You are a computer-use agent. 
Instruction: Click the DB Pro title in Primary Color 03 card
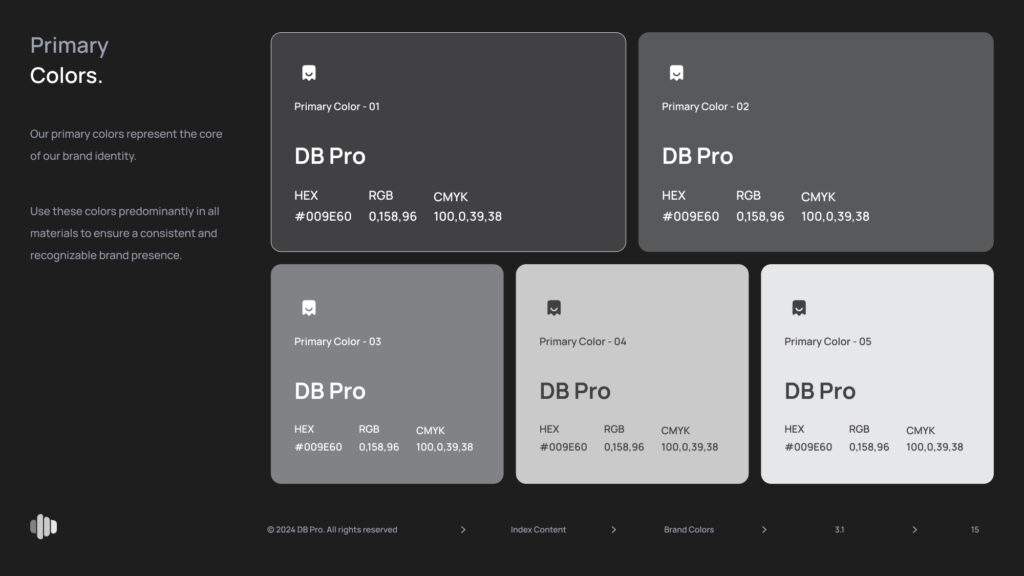(x=330, y=391)
